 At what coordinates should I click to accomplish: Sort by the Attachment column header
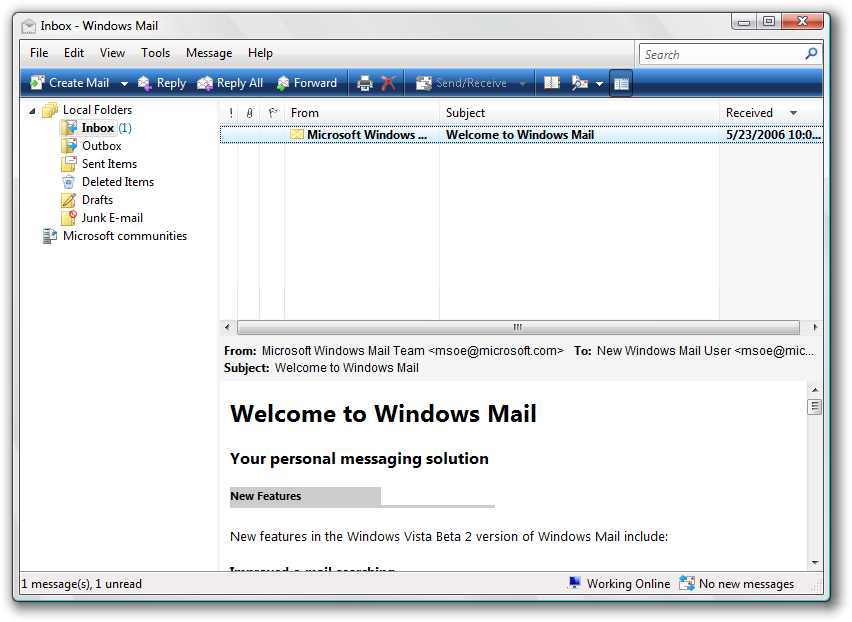249,113
